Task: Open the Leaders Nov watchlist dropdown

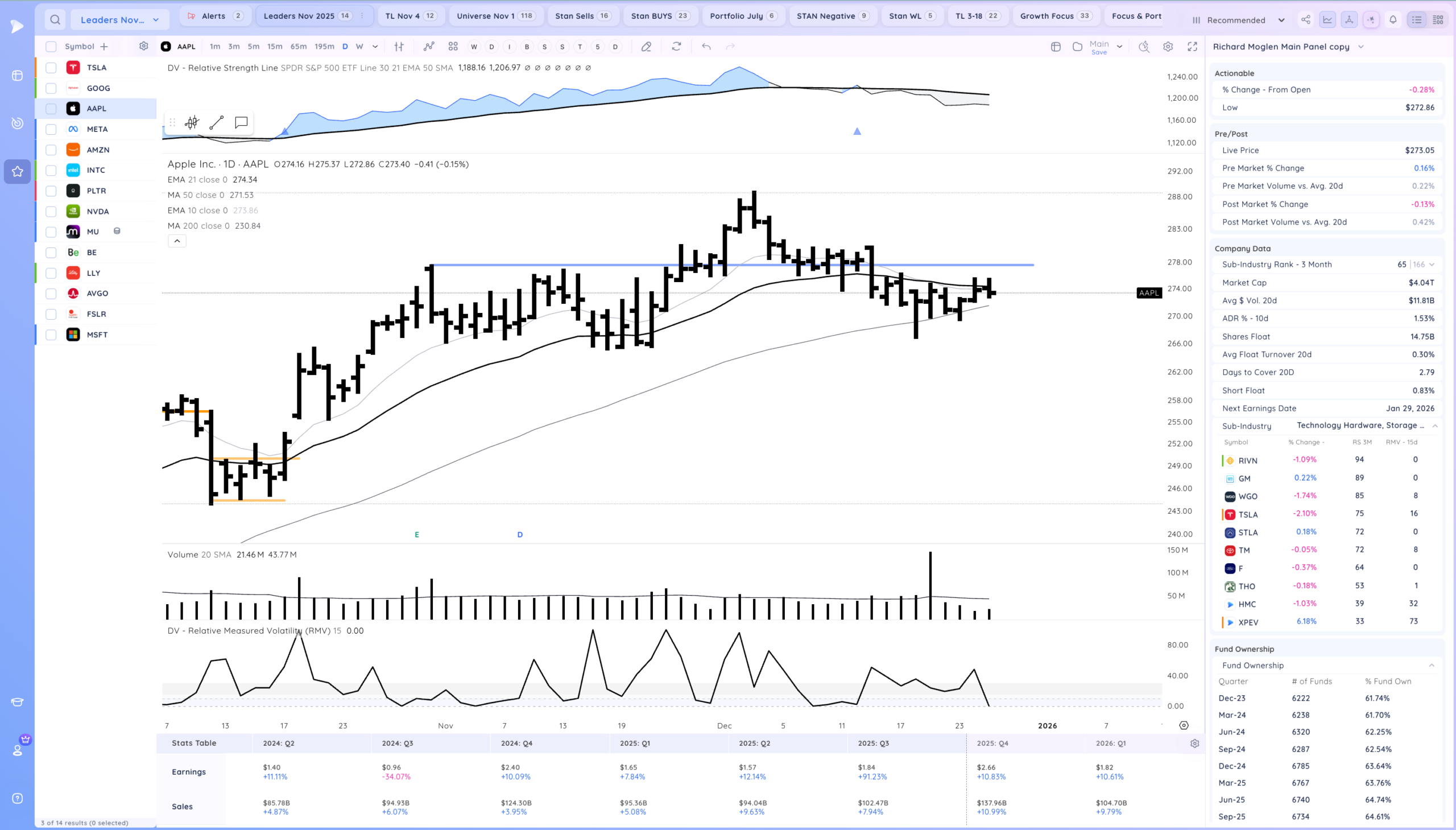Action: point(119,20)
